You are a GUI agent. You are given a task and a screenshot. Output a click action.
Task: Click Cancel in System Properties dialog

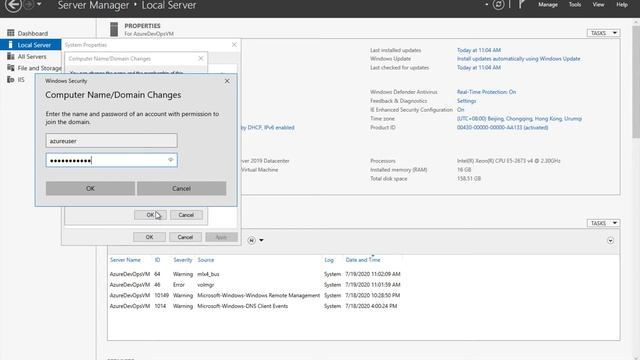tap(185, 237)
